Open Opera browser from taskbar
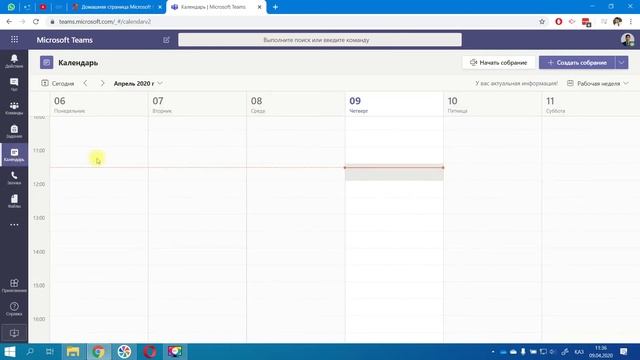The image size is (640, 360). coord(149,351)
